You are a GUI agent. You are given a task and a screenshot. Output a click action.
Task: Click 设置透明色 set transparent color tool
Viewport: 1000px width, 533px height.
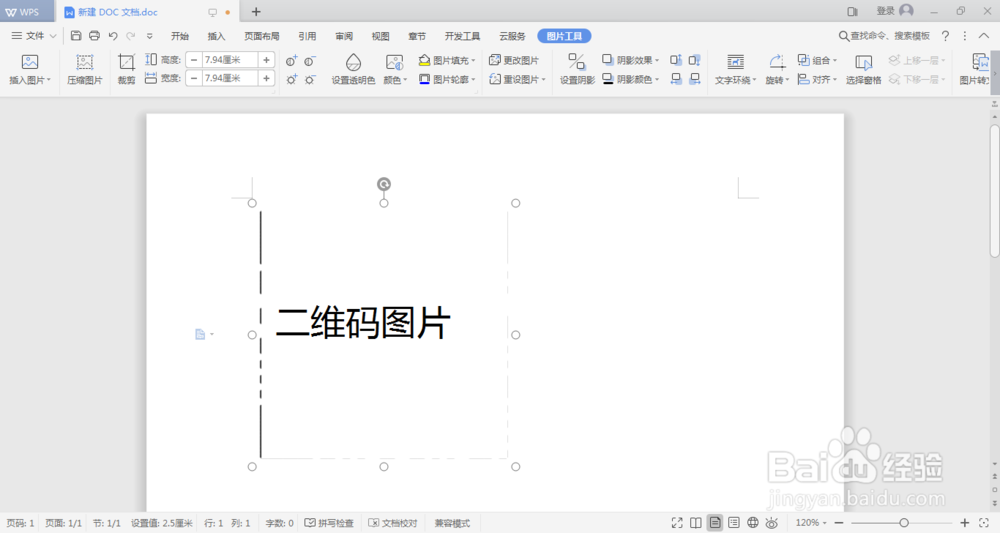pos(353,69)
